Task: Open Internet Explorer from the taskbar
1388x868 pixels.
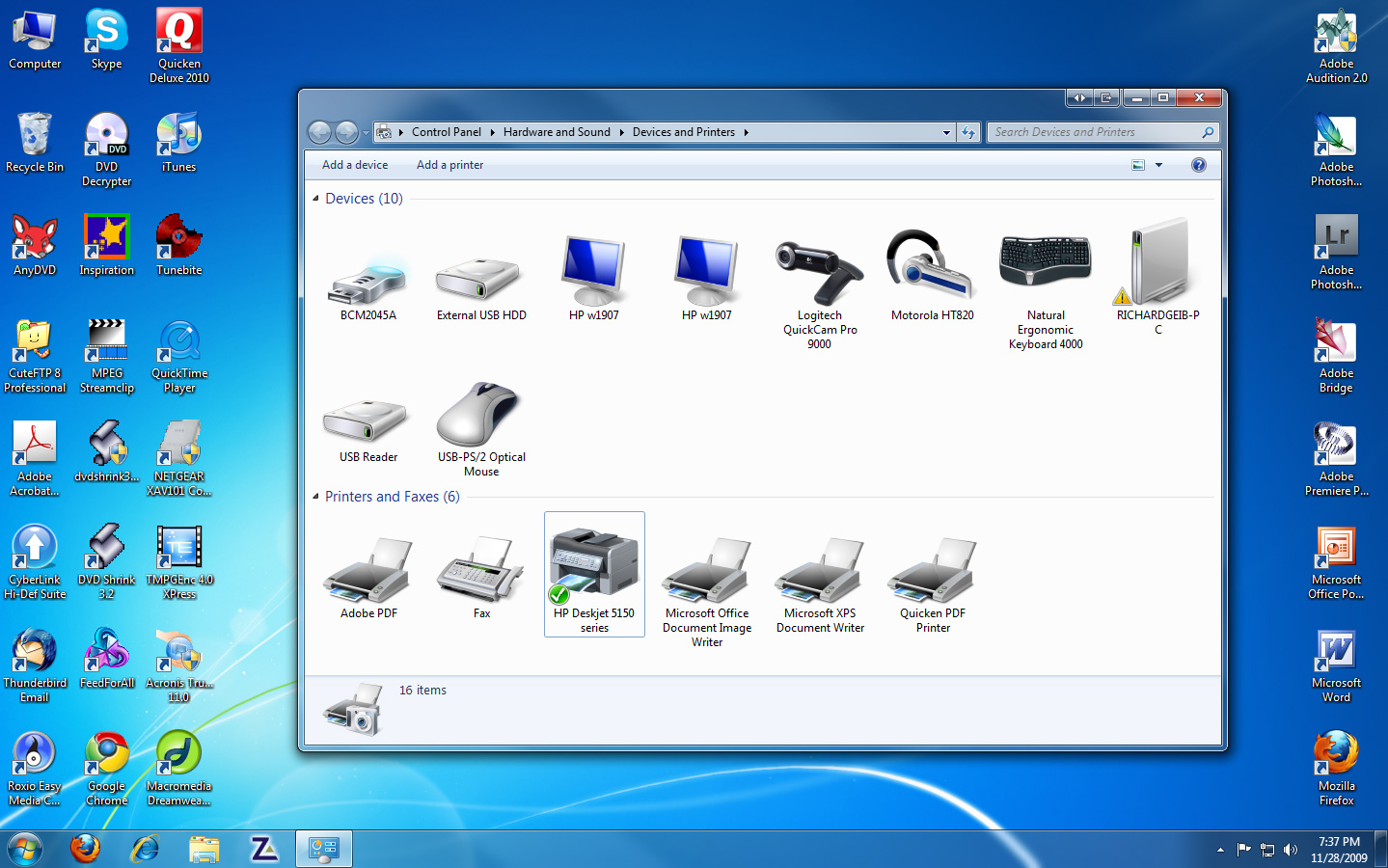Action: click(x=145, y=849)
